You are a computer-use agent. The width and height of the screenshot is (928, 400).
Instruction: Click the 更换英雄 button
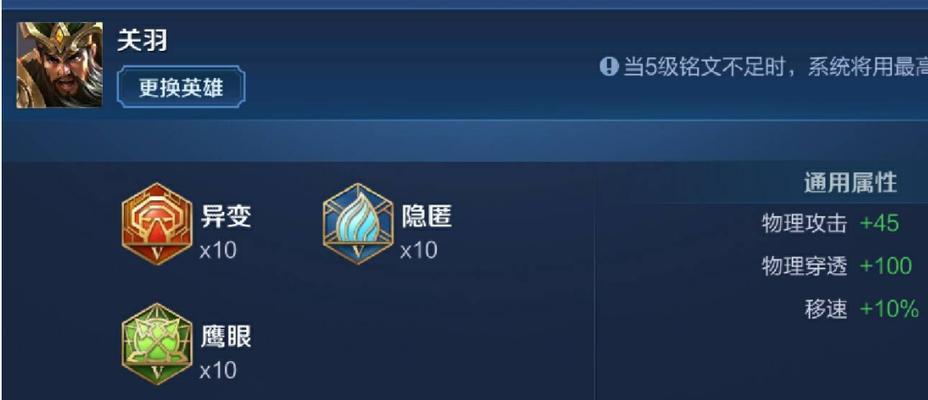pos(181,88)
